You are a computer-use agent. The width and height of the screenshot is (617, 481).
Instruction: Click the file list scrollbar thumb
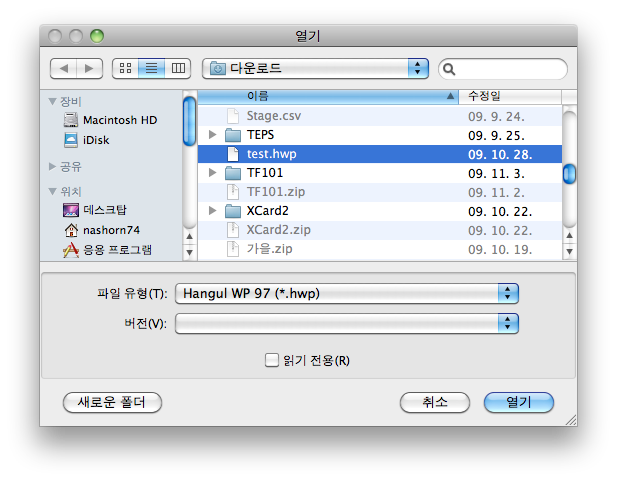point(569,174)
